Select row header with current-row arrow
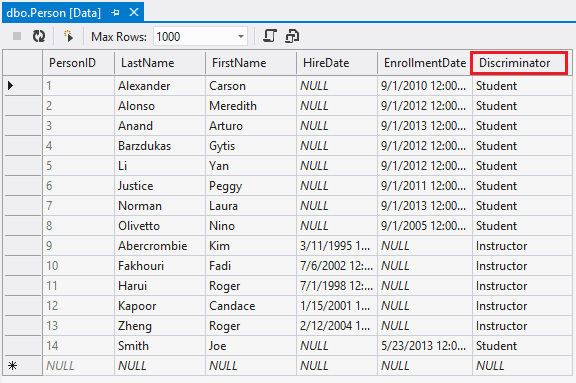This screenshot has height=383, width=576. 22,86
